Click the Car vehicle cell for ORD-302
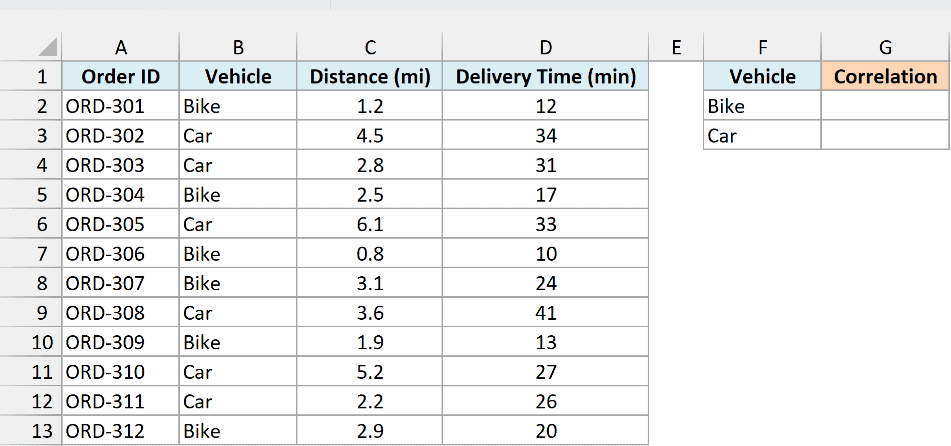Viewport: 951px width, 446px height. point(238,135)
